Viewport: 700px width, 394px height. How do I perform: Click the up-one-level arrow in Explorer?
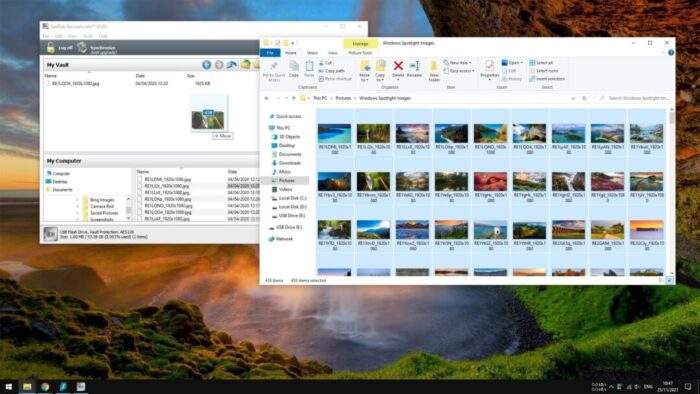(x=294, y=98)
